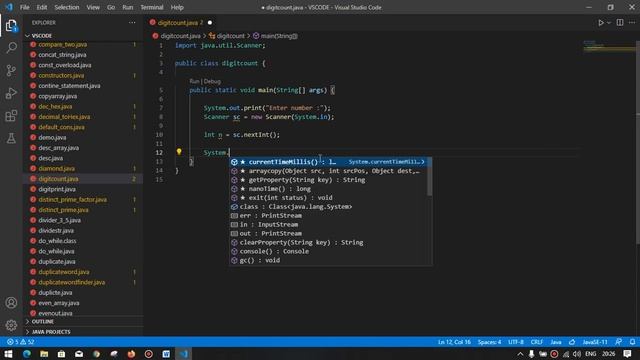640x360 pixels.
Task: Show hidden tray icons chevron
Action: pos(520,354)
